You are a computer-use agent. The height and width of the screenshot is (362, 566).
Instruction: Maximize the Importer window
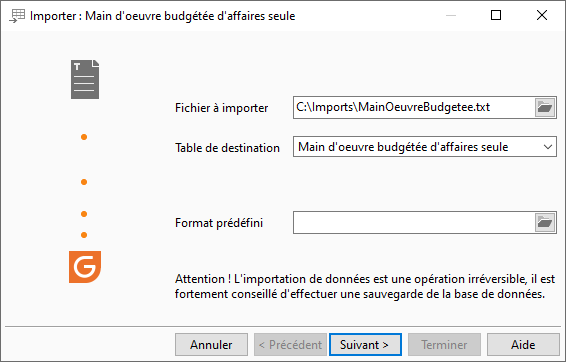pos(496,15)
